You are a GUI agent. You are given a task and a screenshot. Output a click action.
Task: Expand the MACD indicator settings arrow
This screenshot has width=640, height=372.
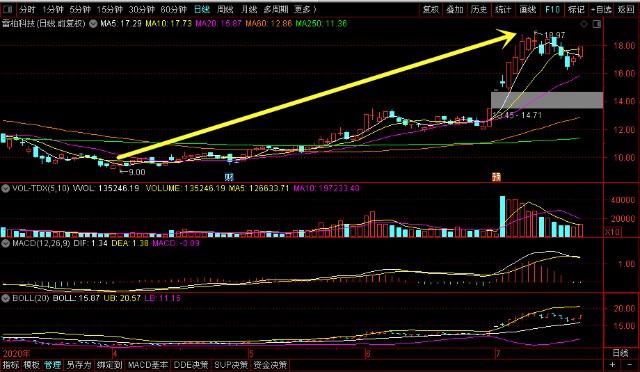[x=6, y=243]
